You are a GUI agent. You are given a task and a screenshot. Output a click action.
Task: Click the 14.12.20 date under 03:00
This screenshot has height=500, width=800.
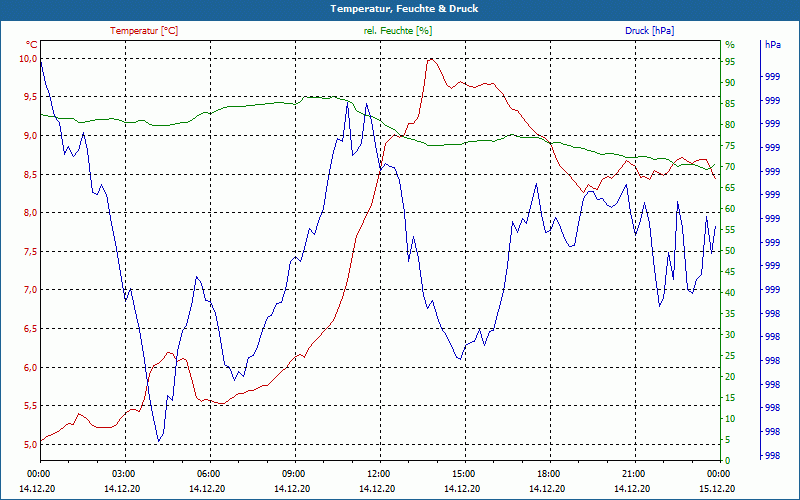click(x=122, y=488)
